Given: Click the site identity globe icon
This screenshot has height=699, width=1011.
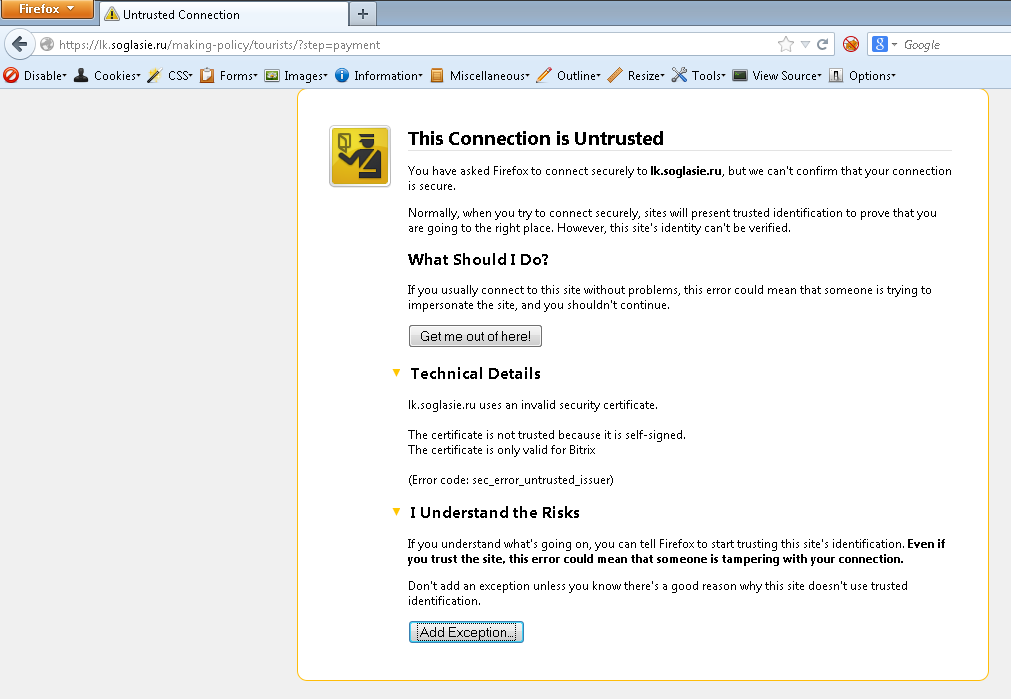Looking at the screenshot, I should click(x=47, y=44).
